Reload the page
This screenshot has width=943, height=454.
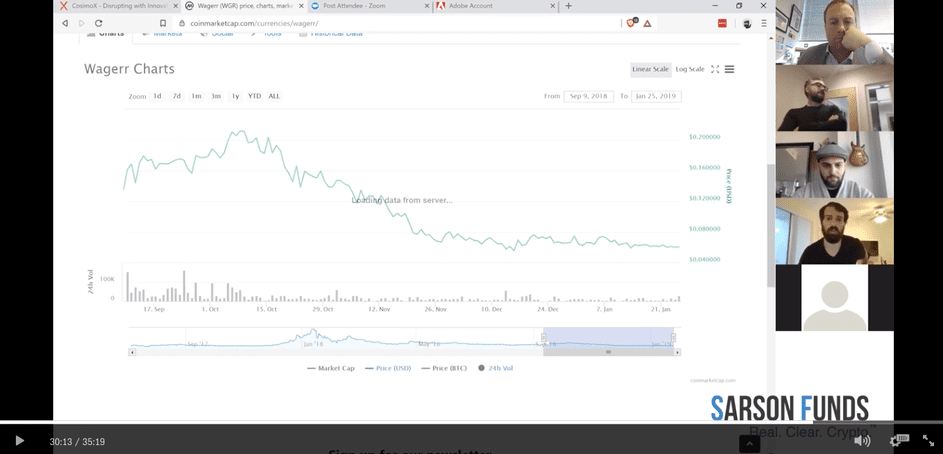99,23
